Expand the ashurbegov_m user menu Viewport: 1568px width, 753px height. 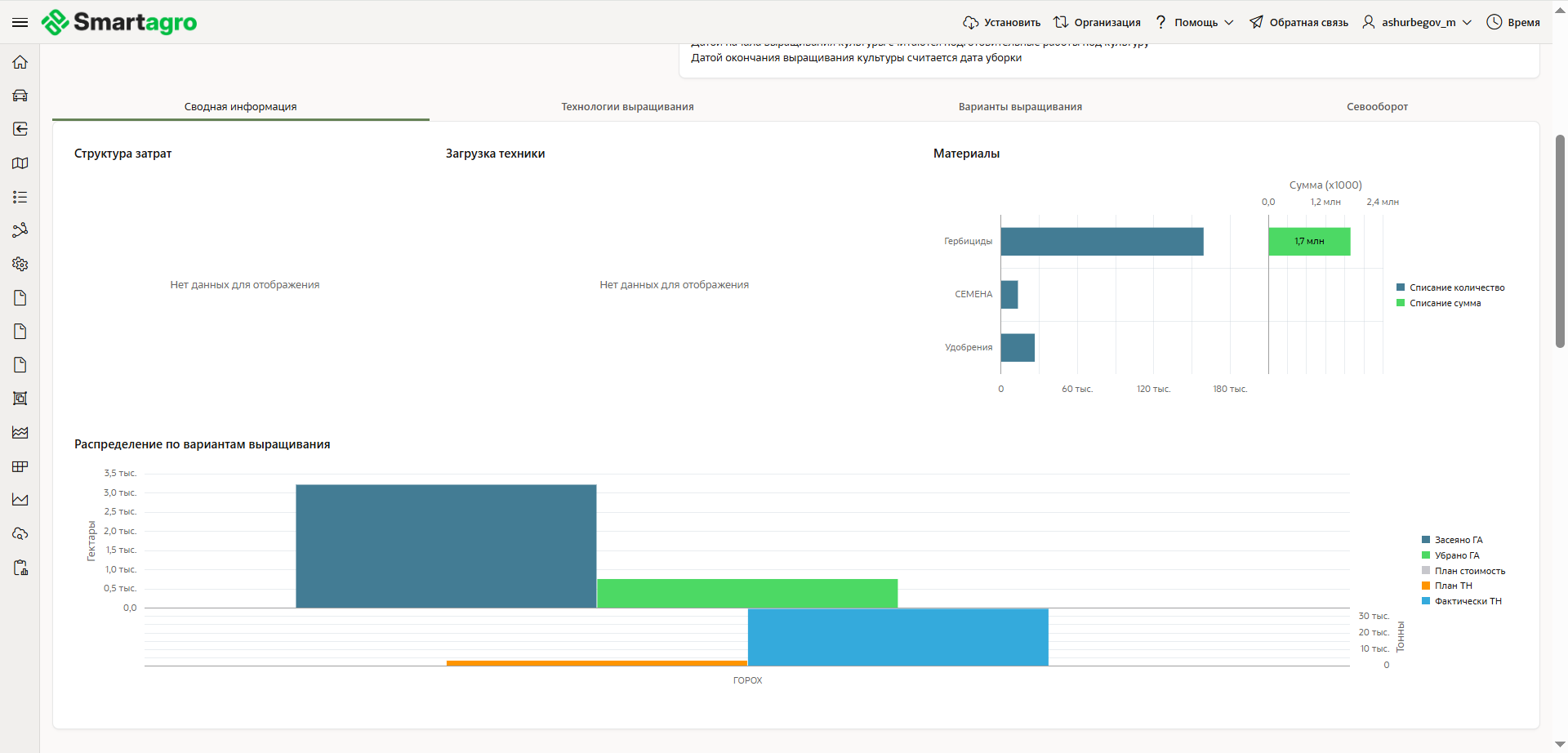tap(1417, 22)
